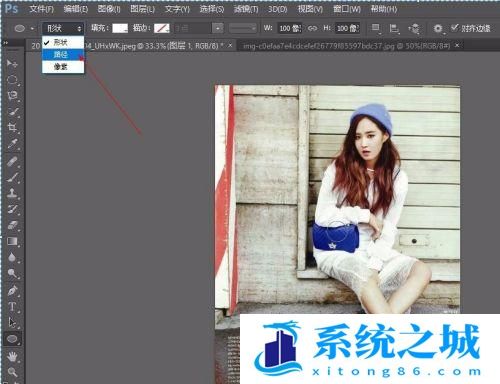Expand the tools panel double-arrow
This screenshot has width=500, height=384.
coord(5,43)
